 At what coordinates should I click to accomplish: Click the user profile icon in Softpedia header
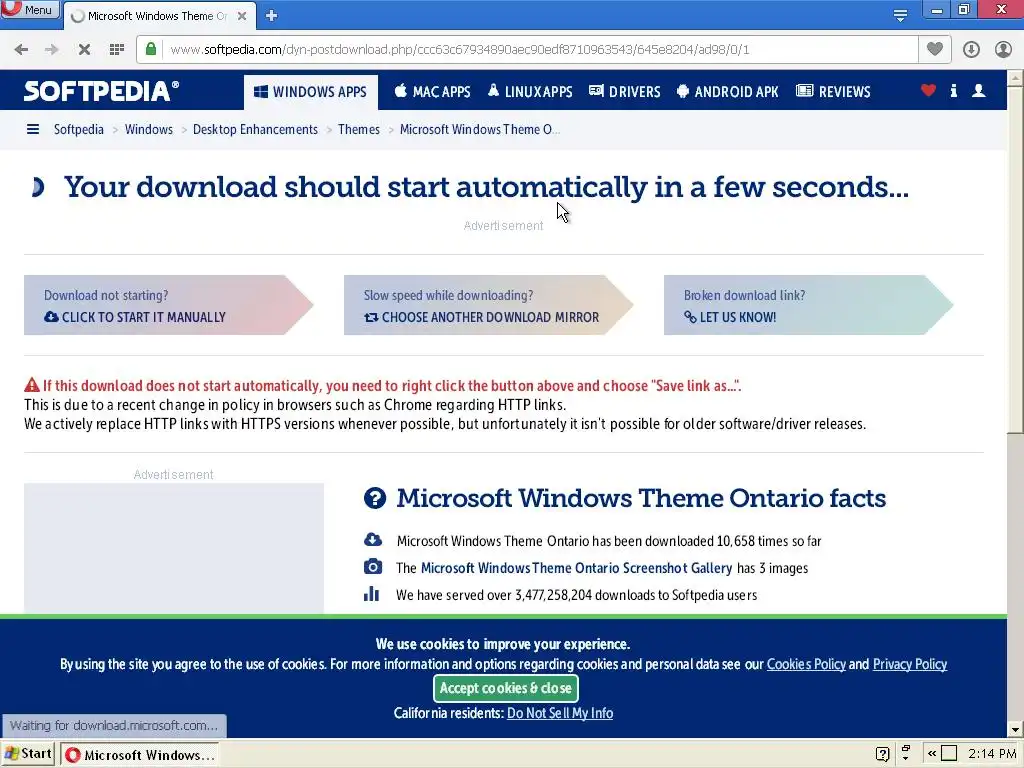pyautogui.click(x=978, y=91)
